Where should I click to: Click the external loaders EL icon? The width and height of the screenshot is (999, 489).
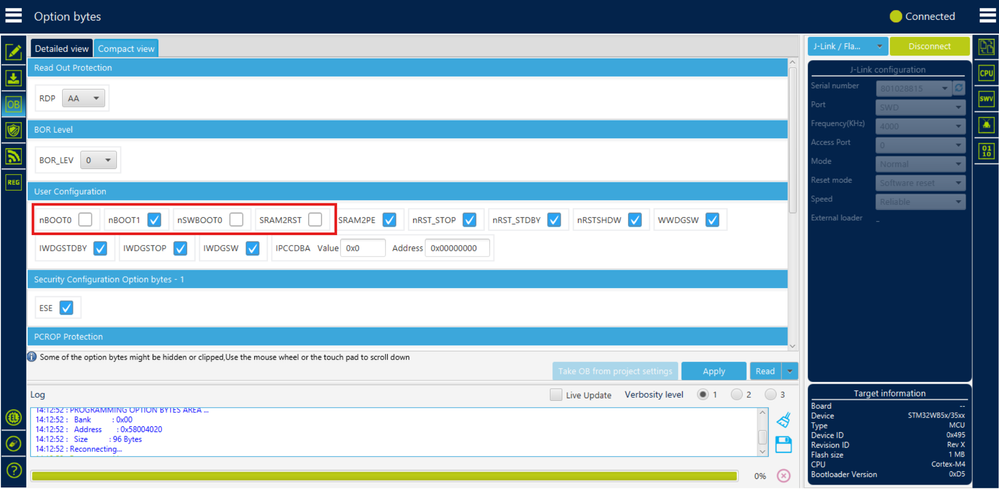point(13,418)
